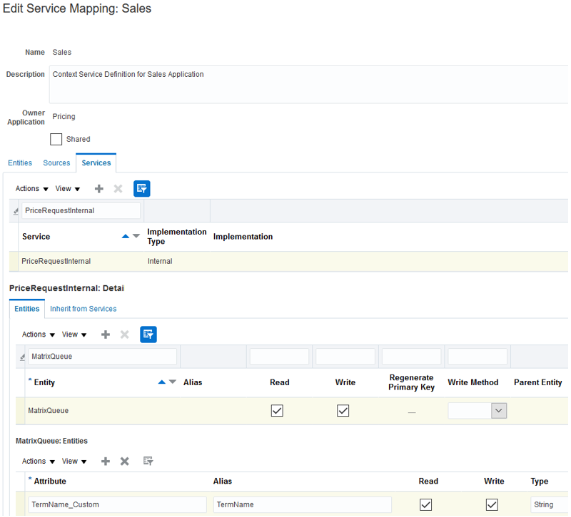Click the Type column header
Image resolution: width=571 pixels, height=517 pixels.
click(x=539, y=481)
